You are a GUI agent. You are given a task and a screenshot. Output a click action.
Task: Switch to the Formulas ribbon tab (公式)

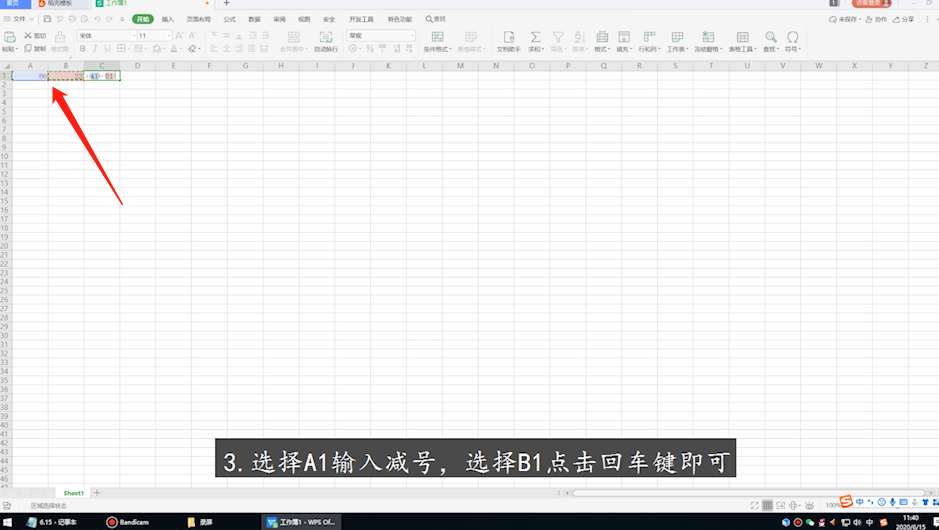(x=230, y=19)
